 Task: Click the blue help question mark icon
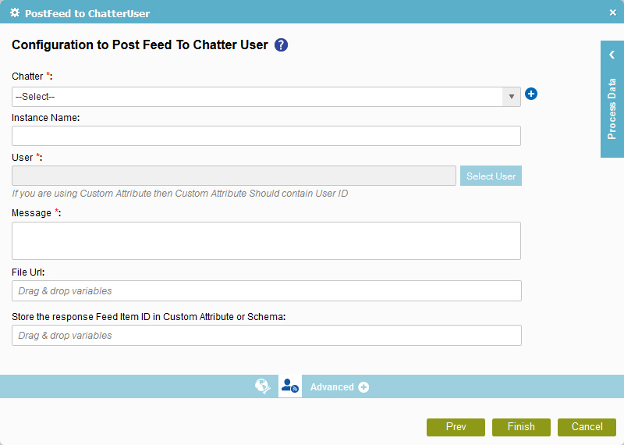[281, 45]
